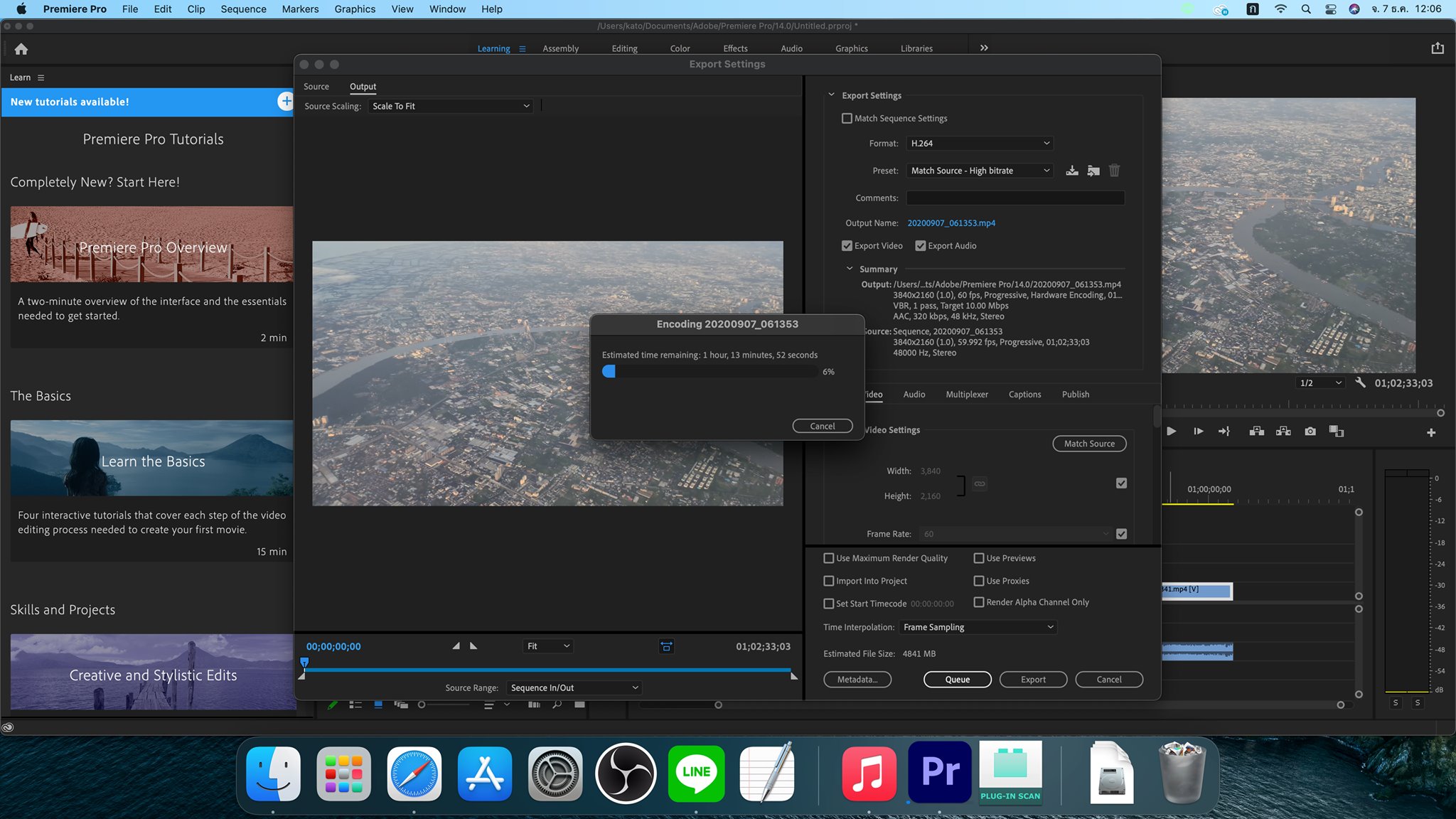This screenshot has height=819, width=1456.
Task: Click the Comparison View icon
Action: coord(1337,432)
